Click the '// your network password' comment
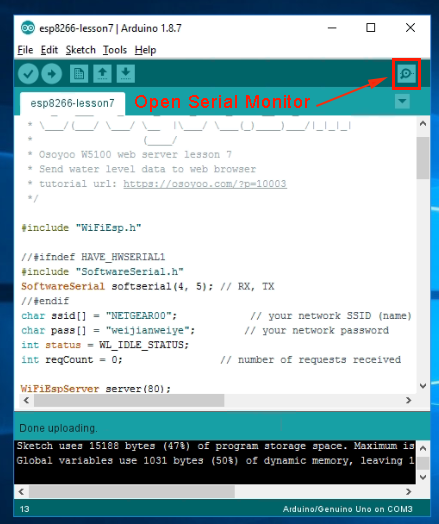 click(316, 331)
